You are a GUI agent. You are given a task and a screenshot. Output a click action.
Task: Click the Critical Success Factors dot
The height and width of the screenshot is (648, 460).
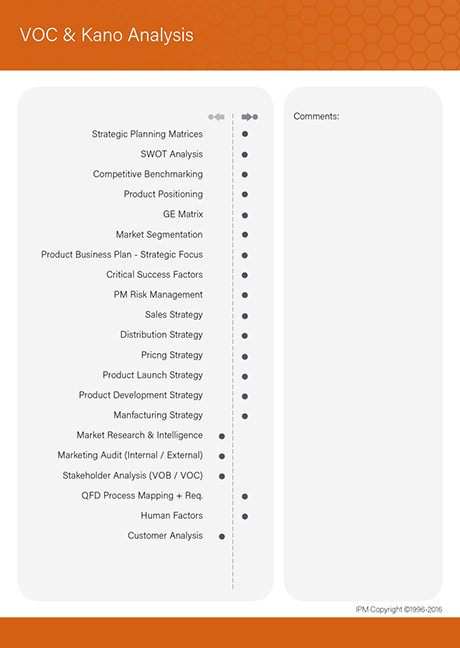(x=245, y=275)
